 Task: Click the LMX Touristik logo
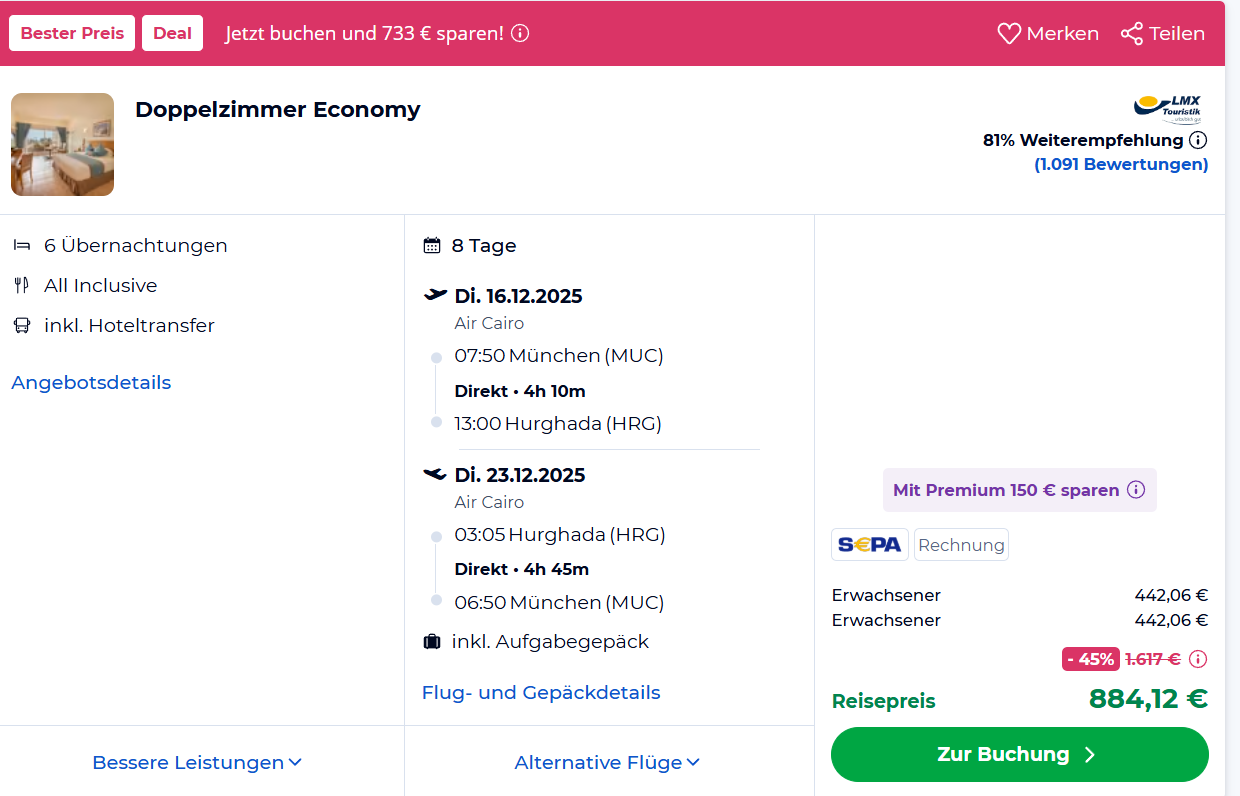pos(1167,108)
